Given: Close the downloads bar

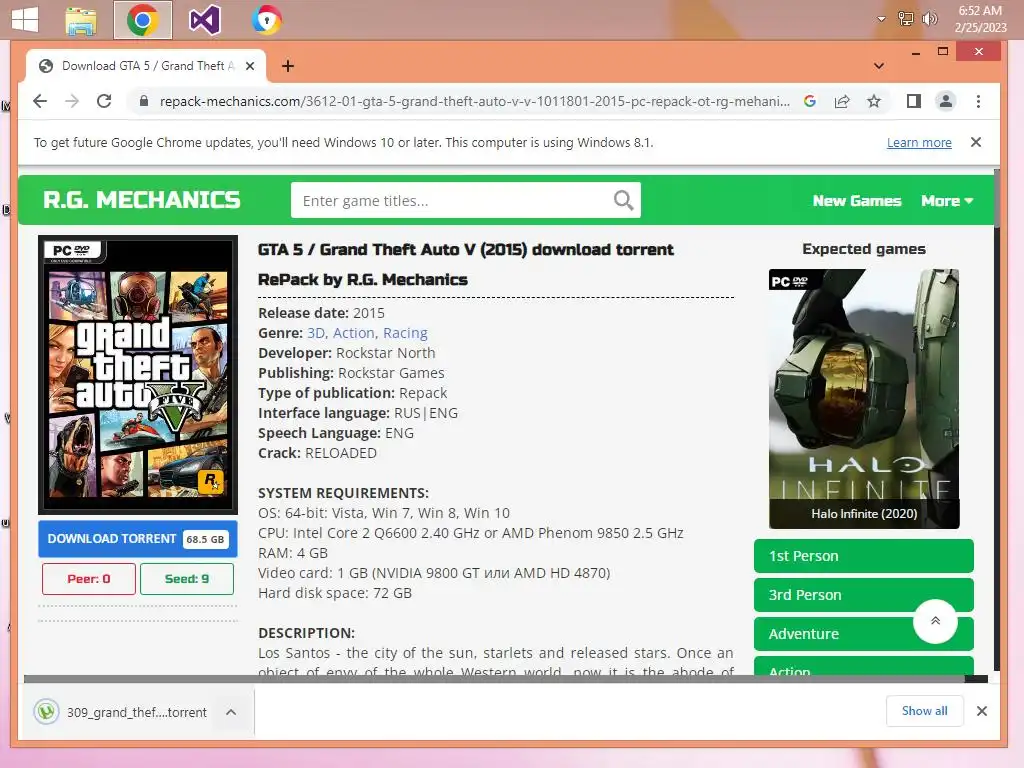Looking at the screenshot, I should tap(982, 711).
